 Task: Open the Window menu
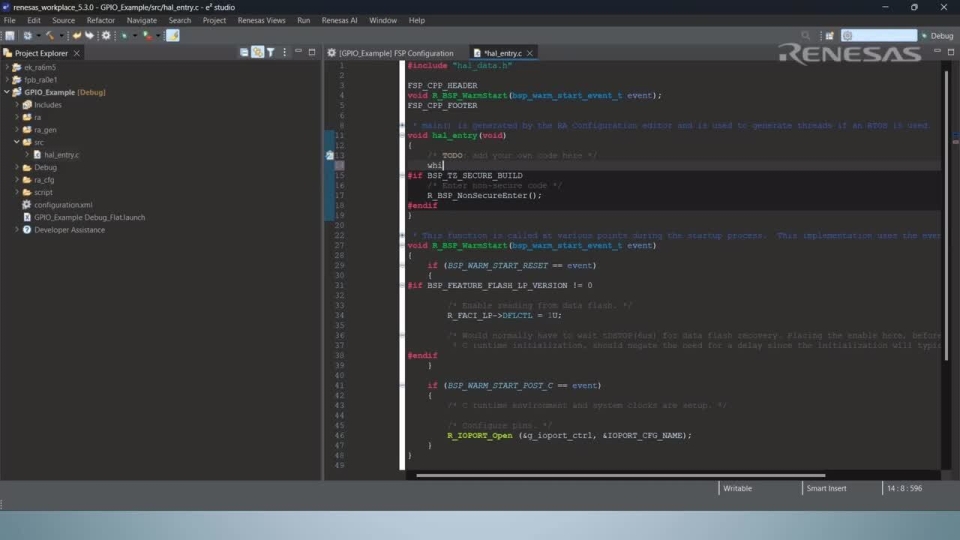[383, 20]
